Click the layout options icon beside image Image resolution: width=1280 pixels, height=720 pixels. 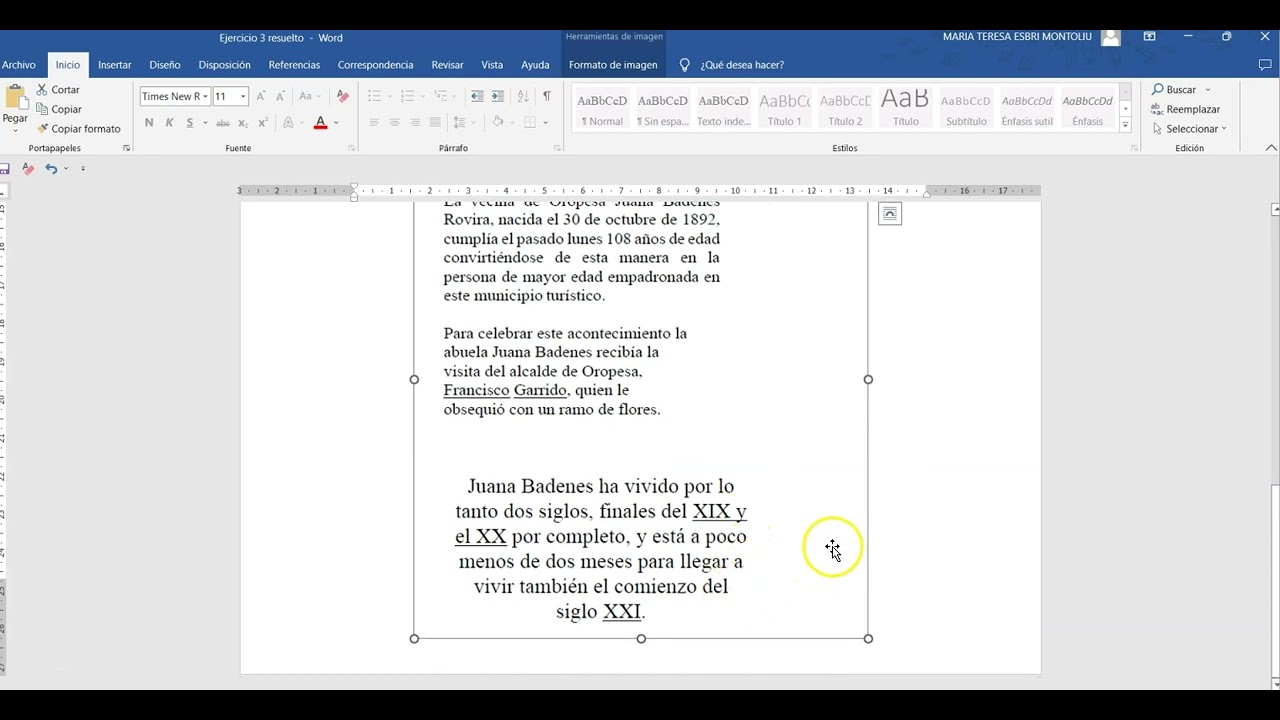890,214
